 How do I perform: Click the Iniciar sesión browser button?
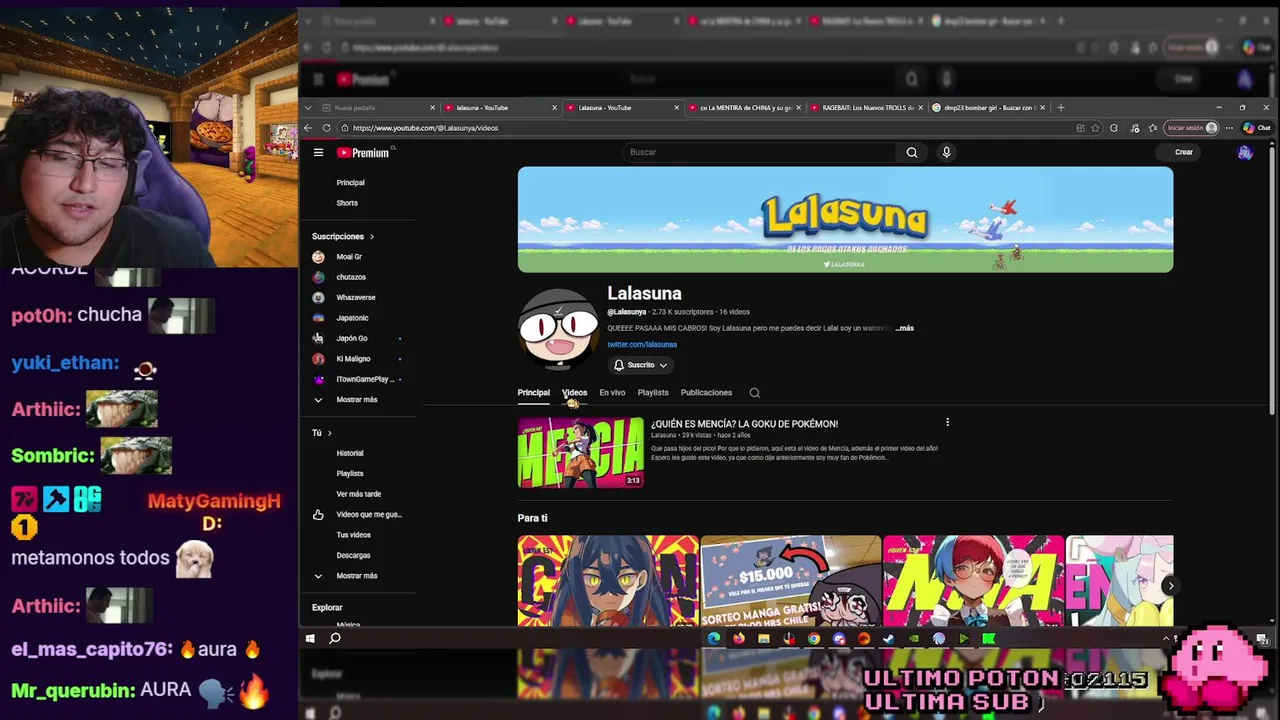click(1192, 128)
